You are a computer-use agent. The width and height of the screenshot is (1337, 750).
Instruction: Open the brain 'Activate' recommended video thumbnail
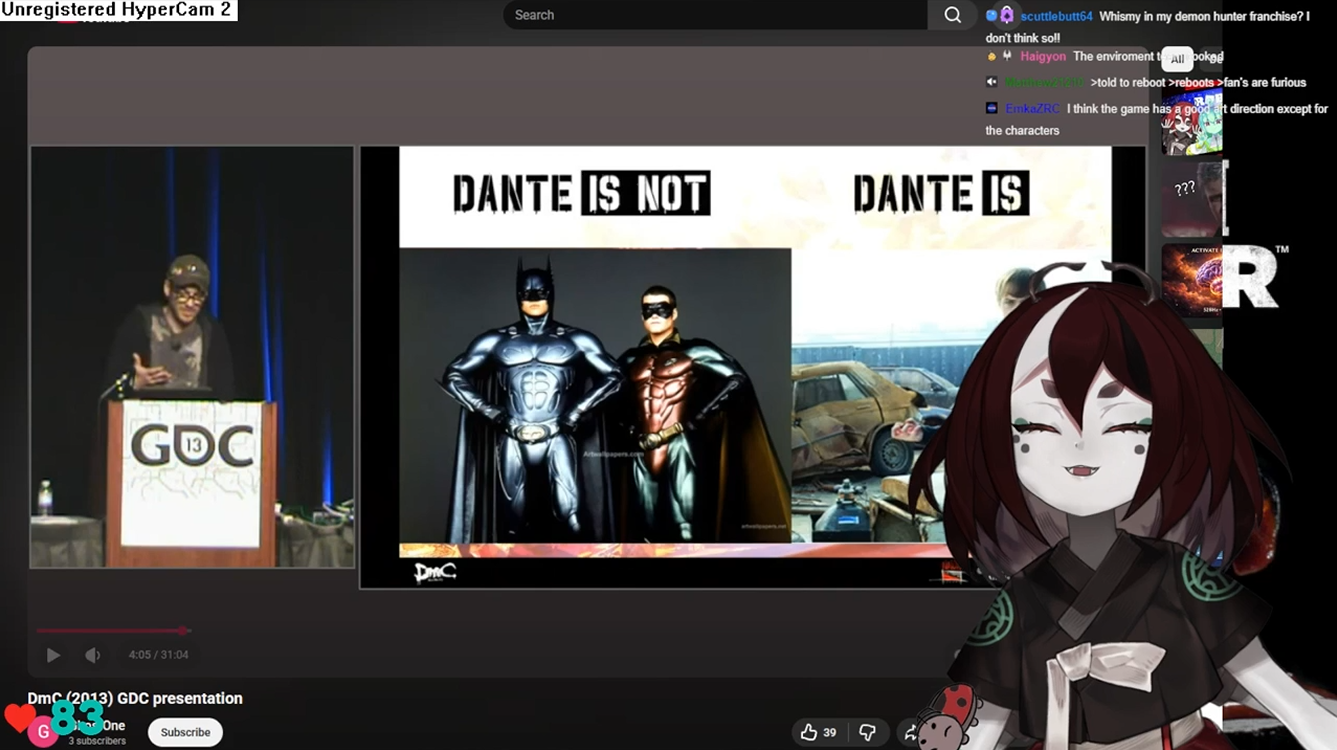pos(1192,280)
